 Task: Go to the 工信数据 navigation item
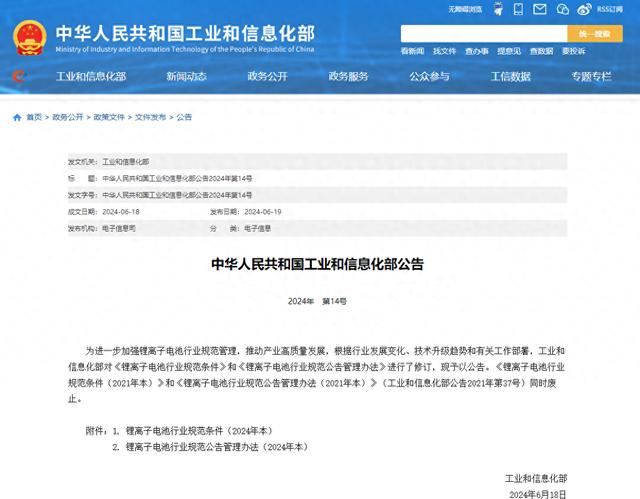tap(510, 77)
